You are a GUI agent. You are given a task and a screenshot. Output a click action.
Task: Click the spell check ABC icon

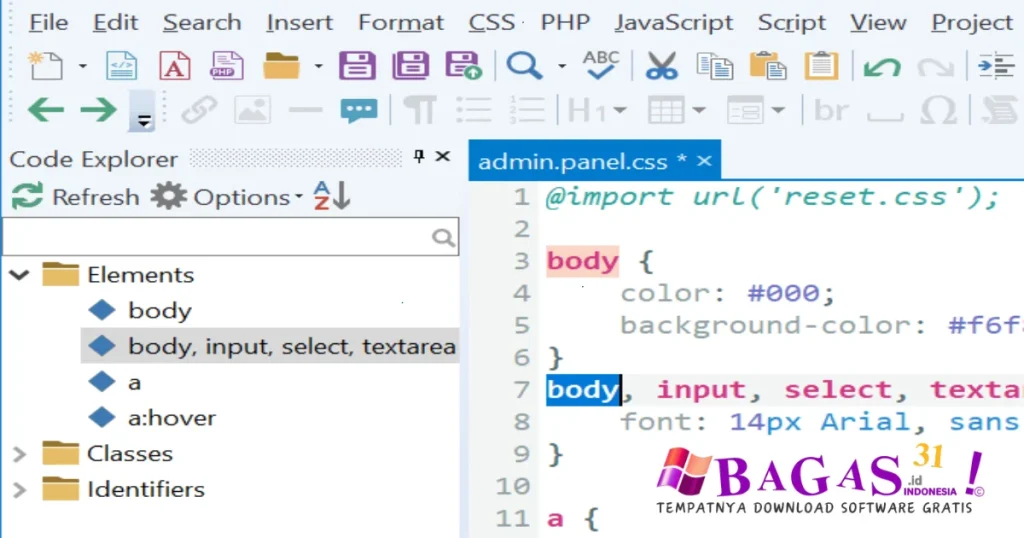(601, 65)
